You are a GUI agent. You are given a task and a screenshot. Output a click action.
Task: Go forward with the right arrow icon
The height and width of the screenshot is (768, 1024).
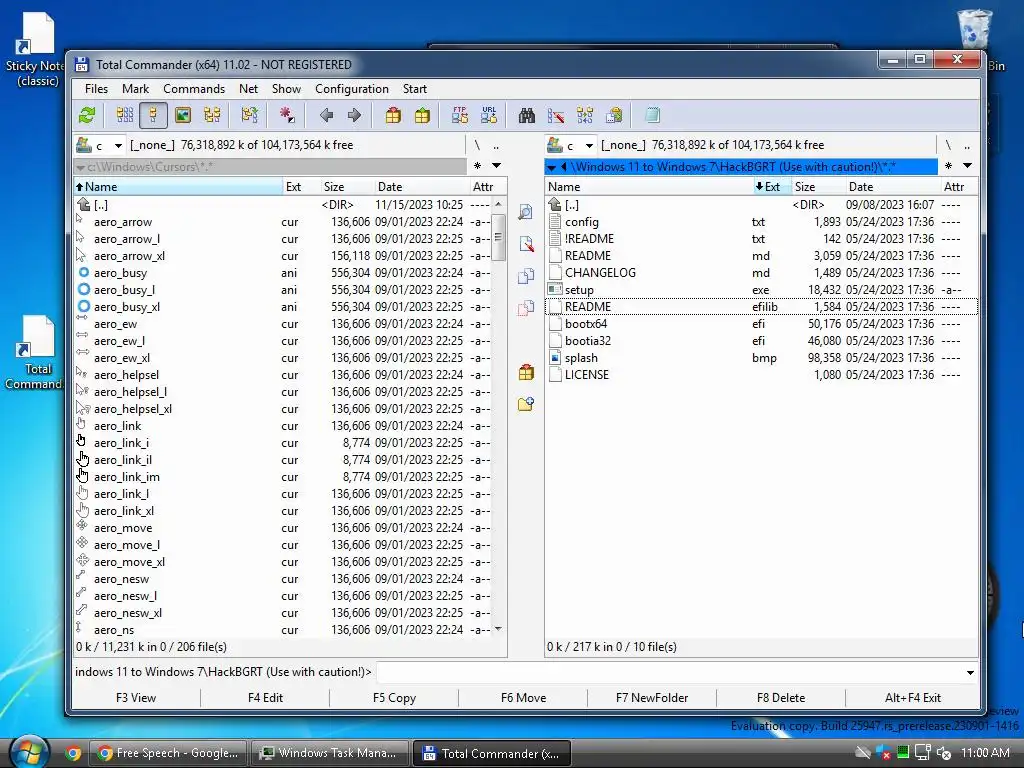(x=355, y=116)
